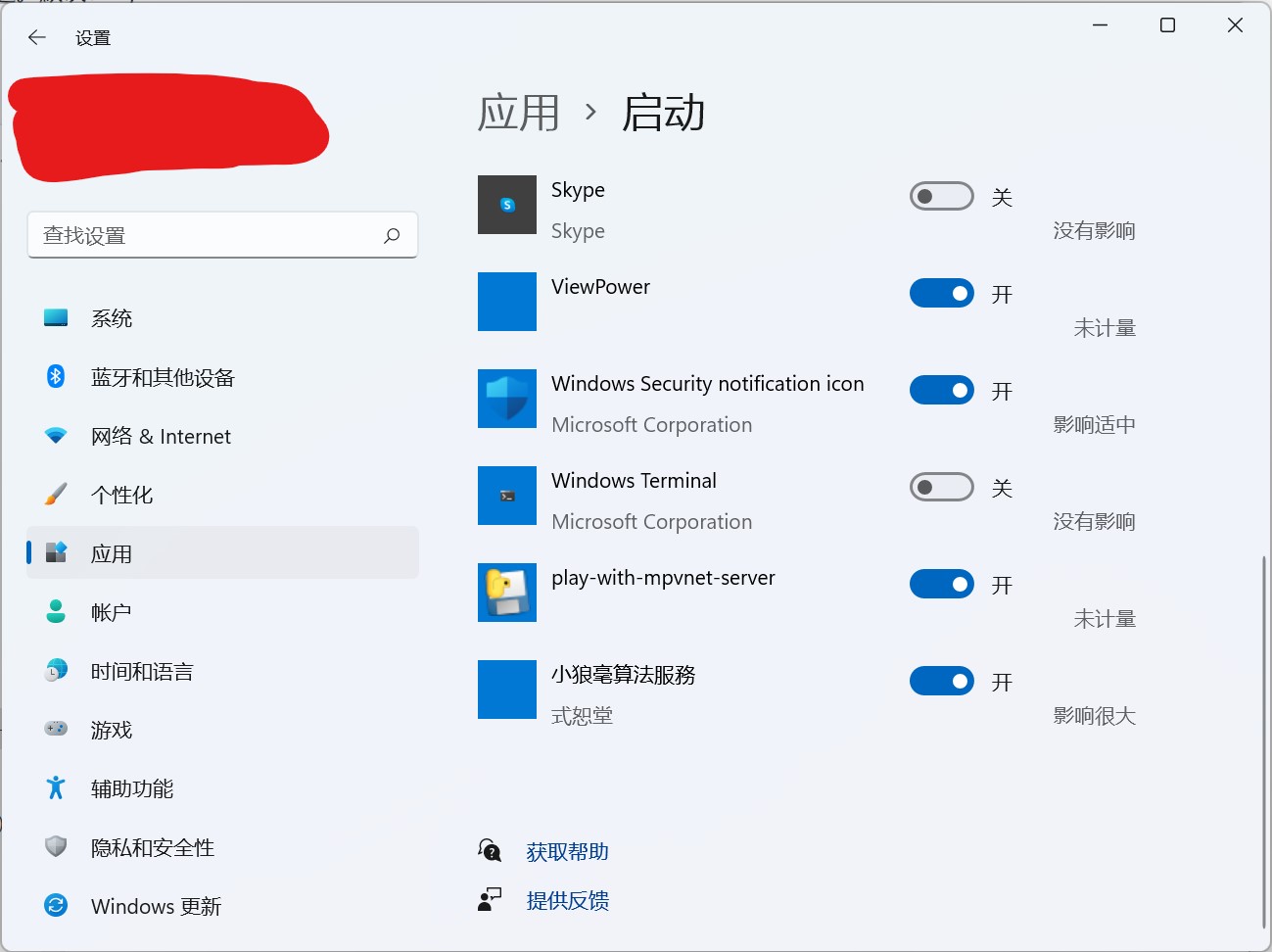Open 时间和语言 settings
1272x952 pixels.
click(x=222, y=671)
